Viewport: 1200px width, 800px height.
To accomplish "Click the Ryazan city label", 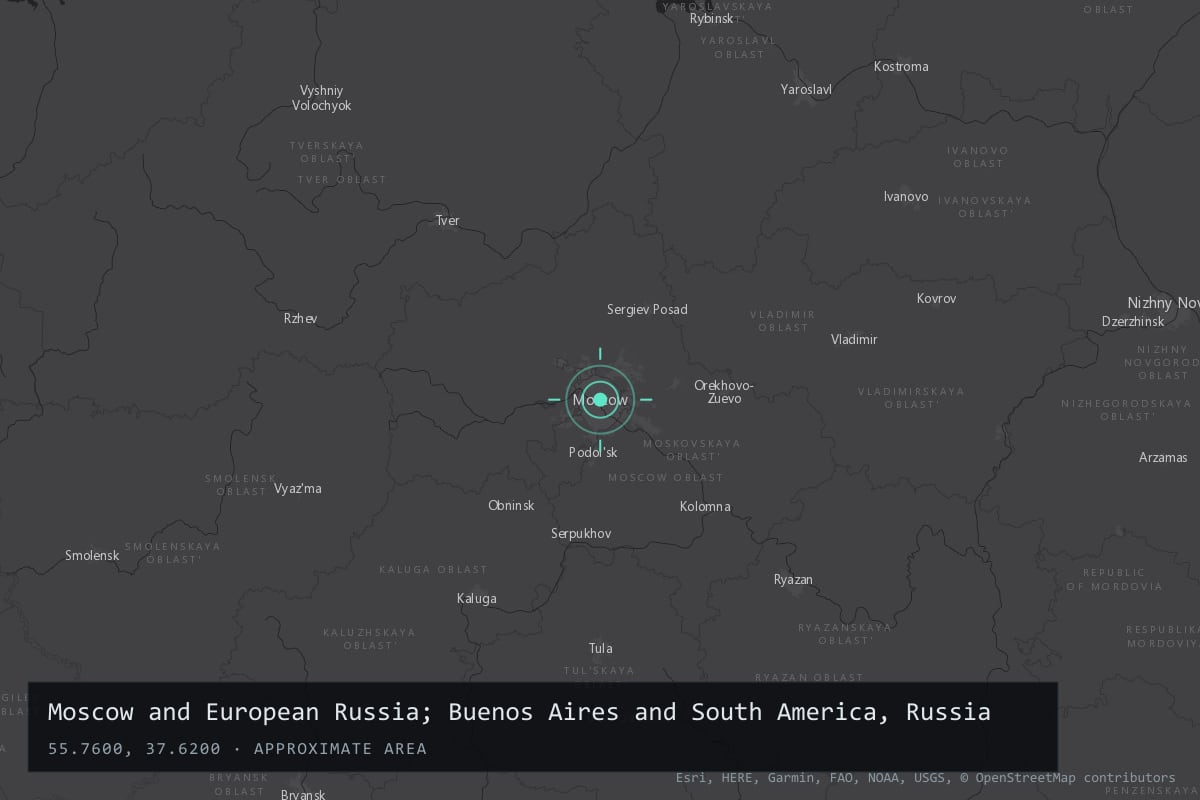I will [x=793, y=580].
